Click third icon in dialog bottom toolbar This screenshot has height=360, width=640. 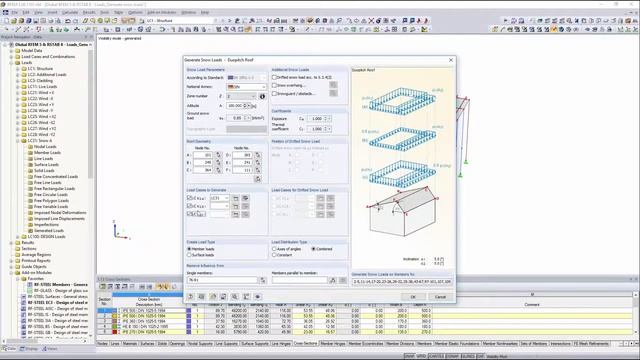pos(213,297)
